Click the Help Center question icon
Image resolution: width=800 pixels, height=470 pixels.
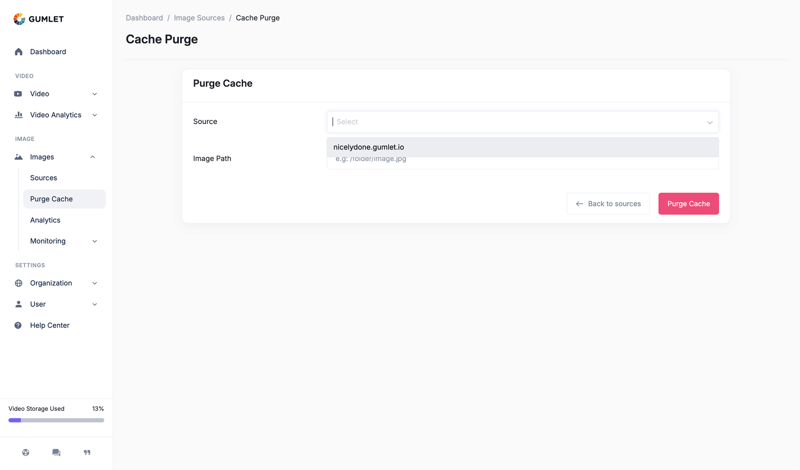pyautogui.click(x=18, y=325)
